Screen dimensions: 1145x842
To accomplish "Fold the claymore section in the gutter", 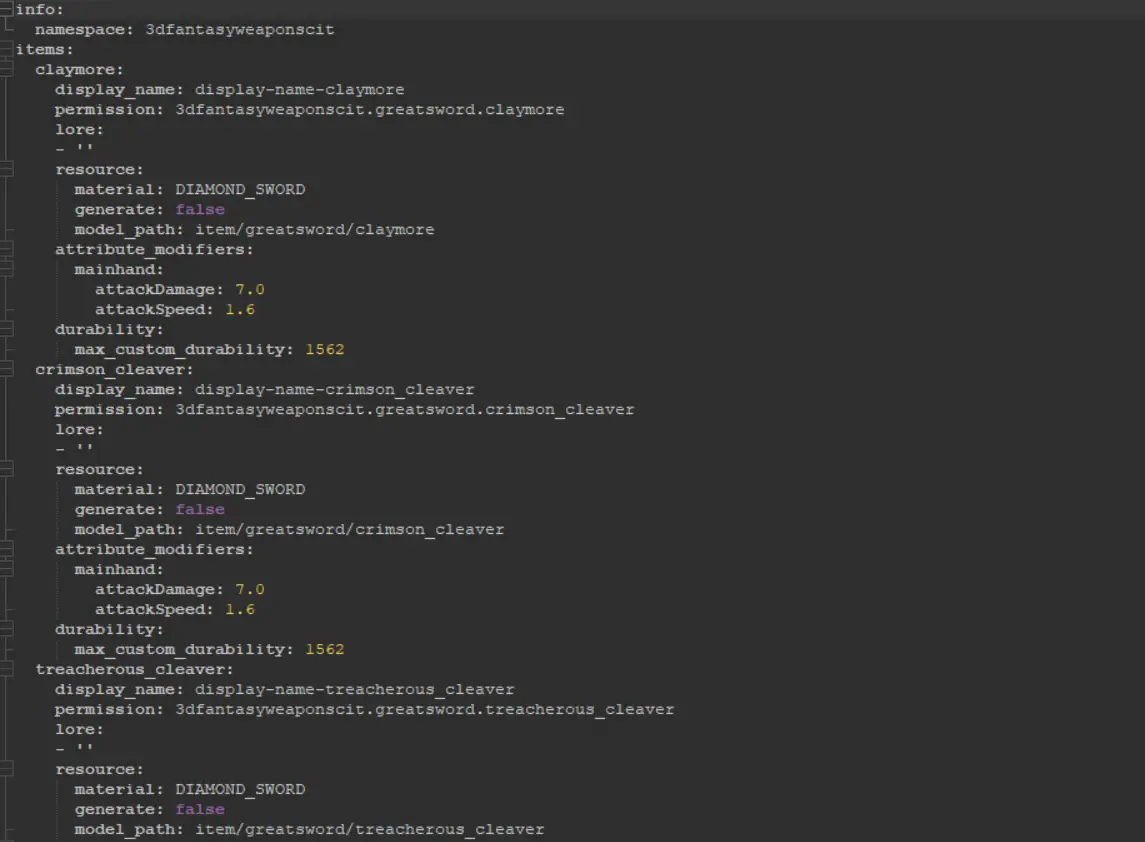I will pyautogui.click(x=6, y=69).
